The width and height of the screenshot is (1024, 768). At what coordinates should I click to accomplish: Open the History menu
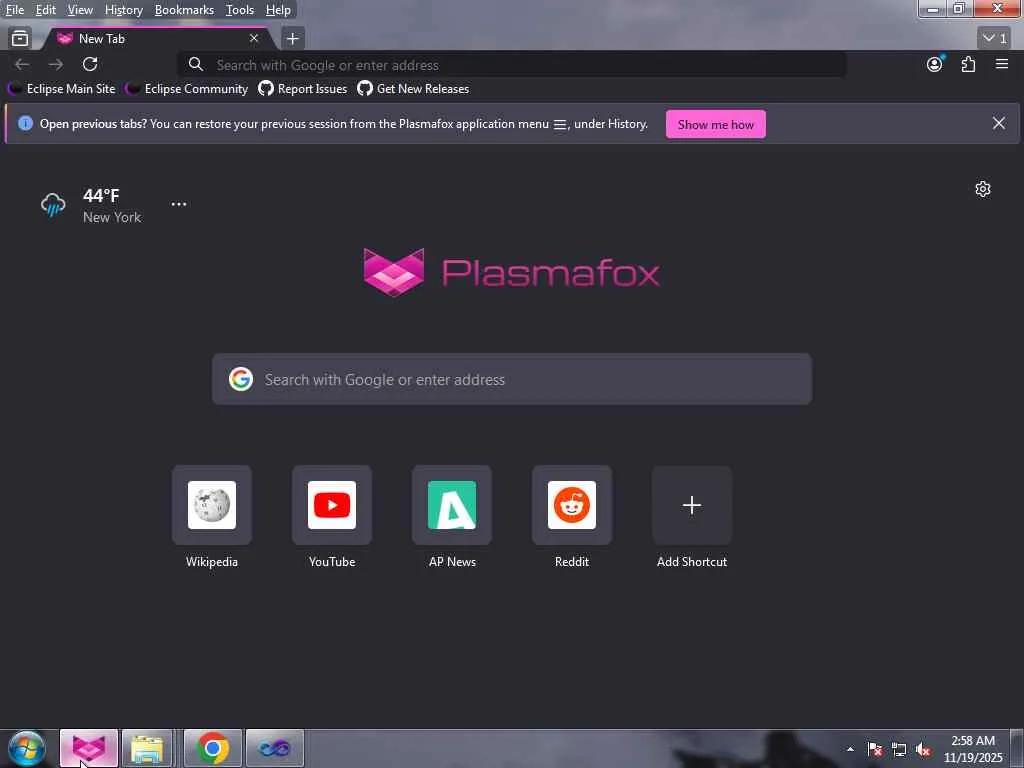click(123, 10)
